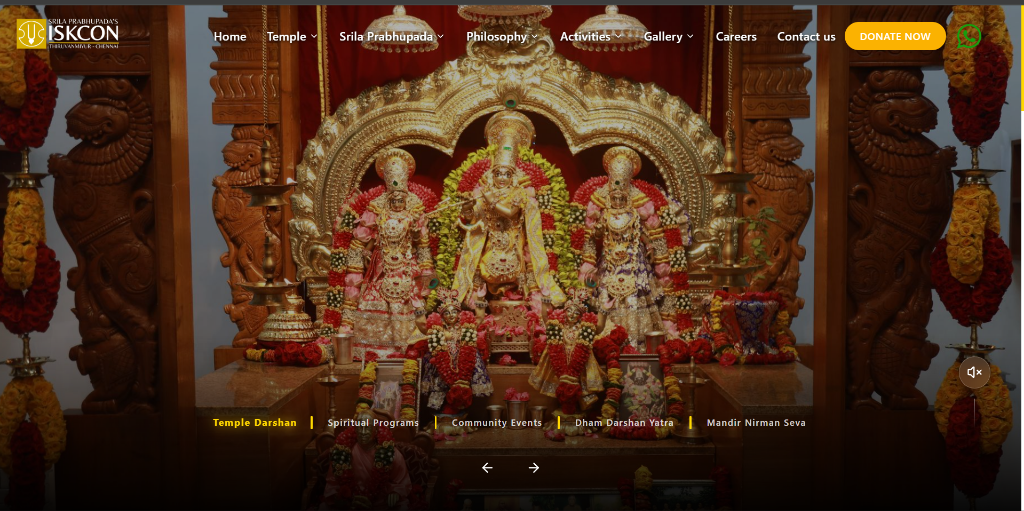The image size is (1024, 511).
Task: Show the Community Events slide
Action: point(496,423)
